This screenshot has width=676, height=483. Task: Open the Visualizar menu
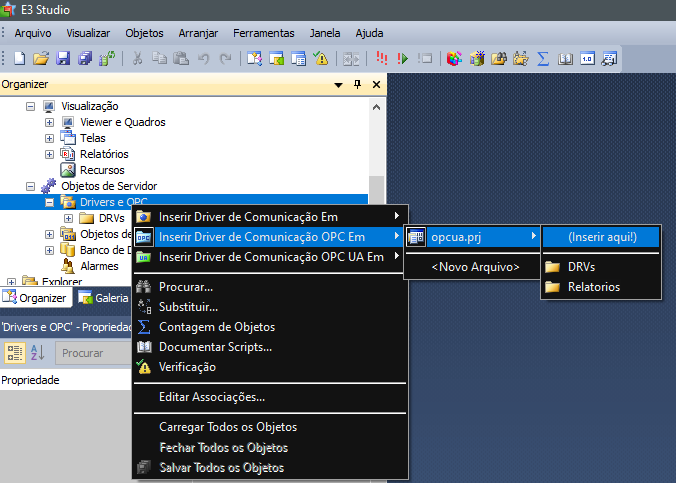pyautogui.click(x=88, y=33)
